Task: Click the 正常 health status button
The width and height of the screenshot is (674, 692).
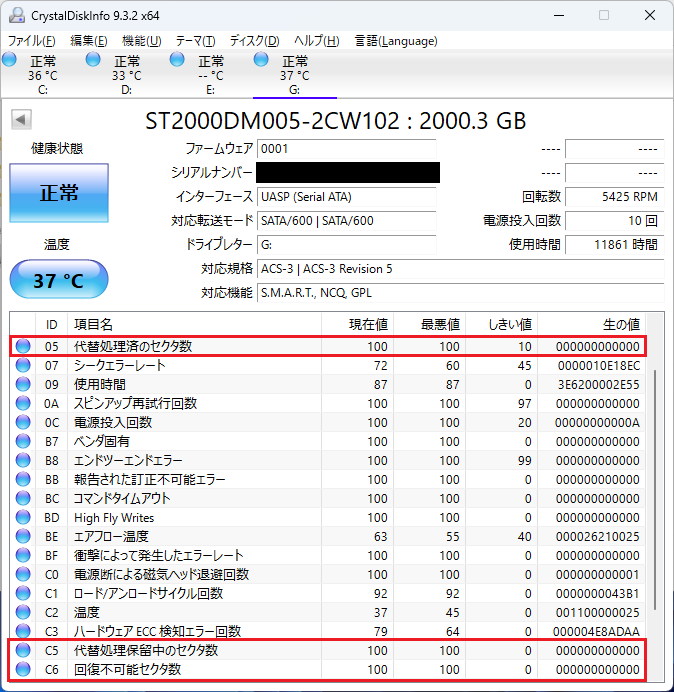Action: [x=59, y=193]
